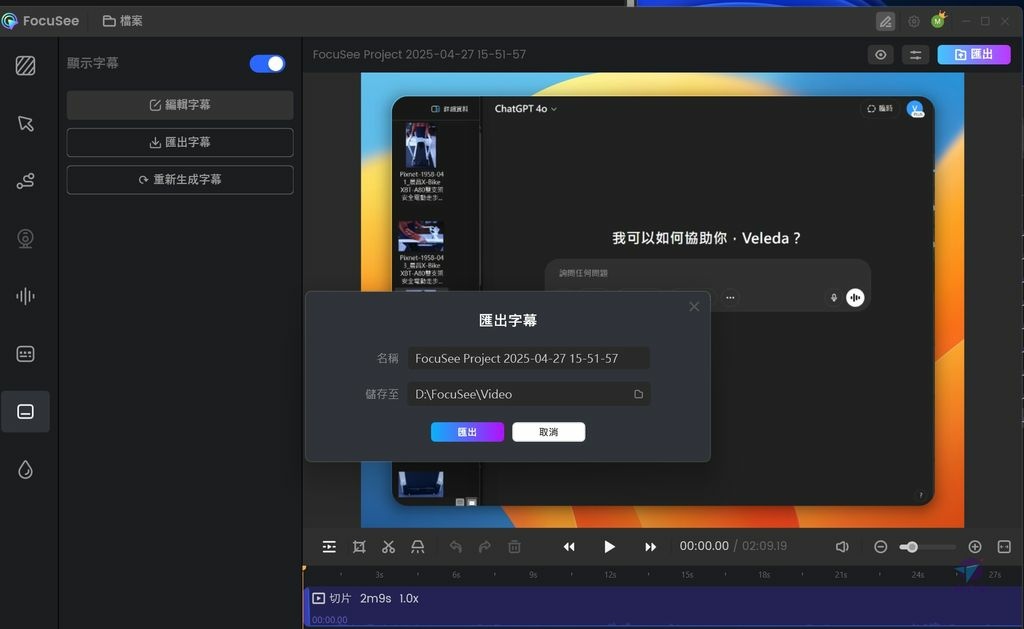Image resolution: width=1024 pixels, height=629 pixels.
Task: Open the cursor settings sidebar icon
Action: [x=25, y=123]
